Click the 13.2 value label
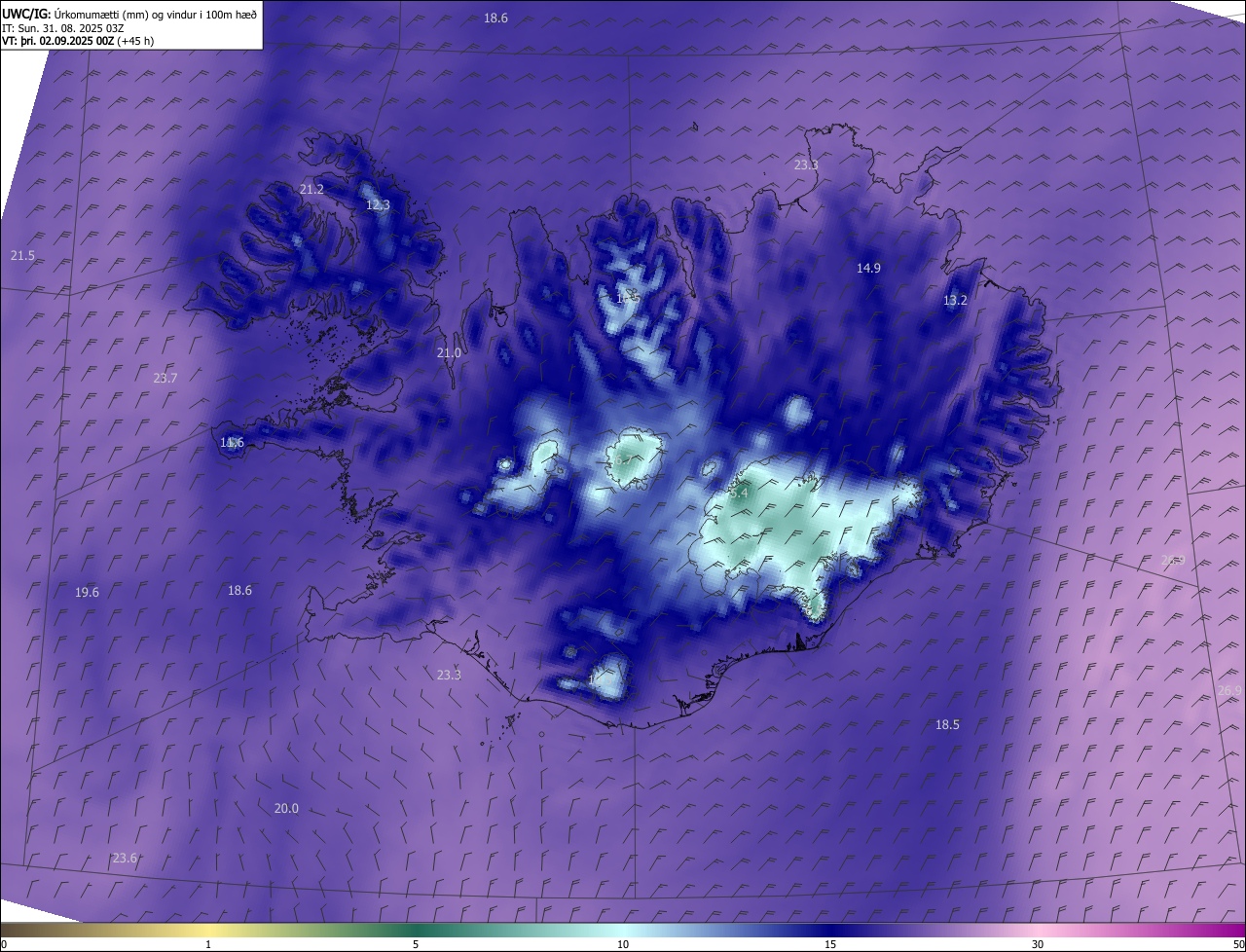Viewport: 1246px width, 952px height. pos(955,301)
